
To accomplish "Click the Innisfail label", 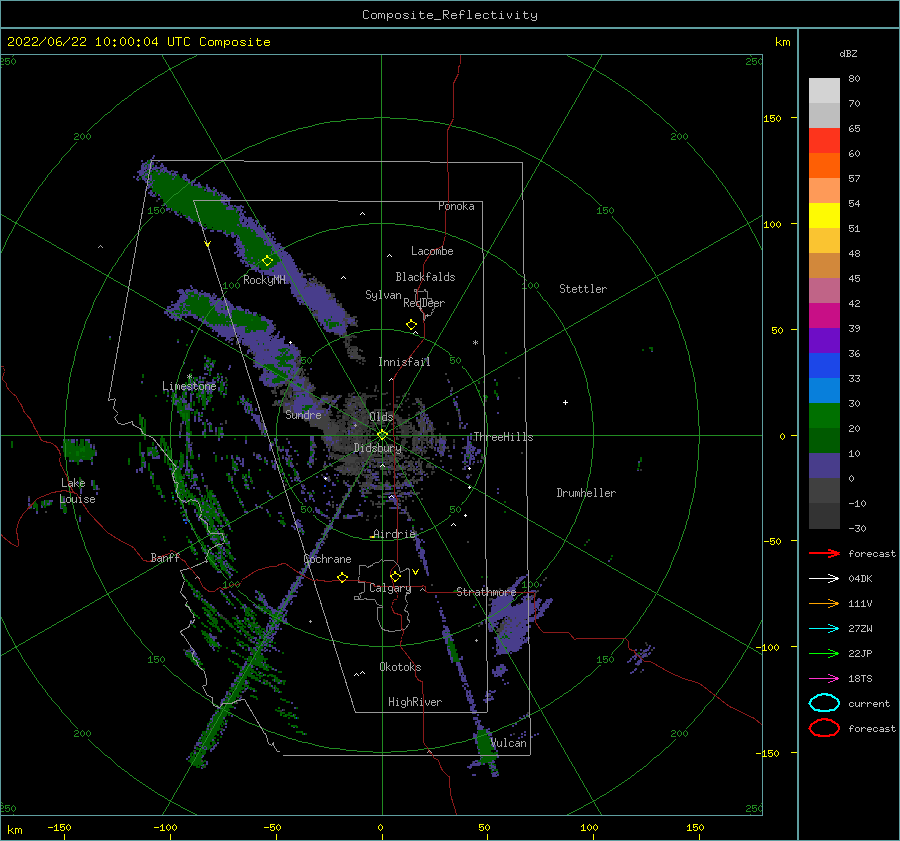I will click(404, 362).
